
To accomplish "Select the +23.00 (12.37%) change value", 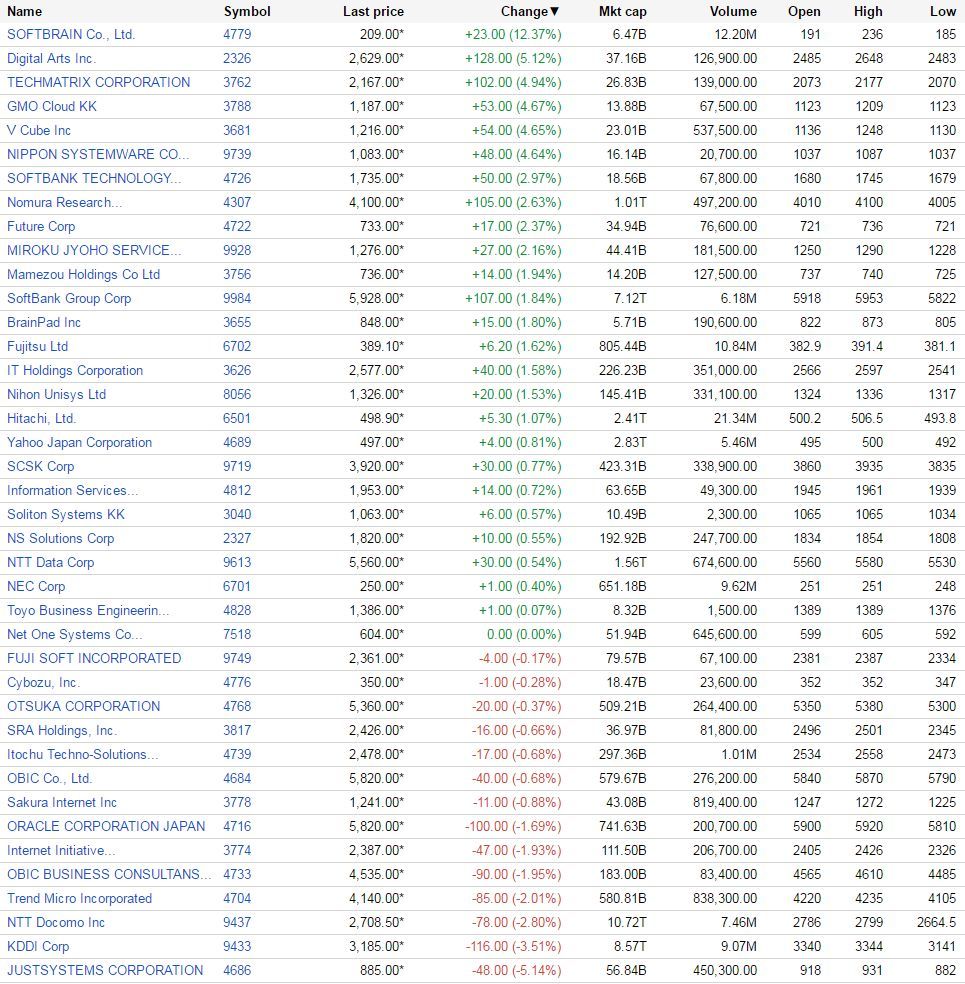I will pyautogui.click(x=513, y=35).
